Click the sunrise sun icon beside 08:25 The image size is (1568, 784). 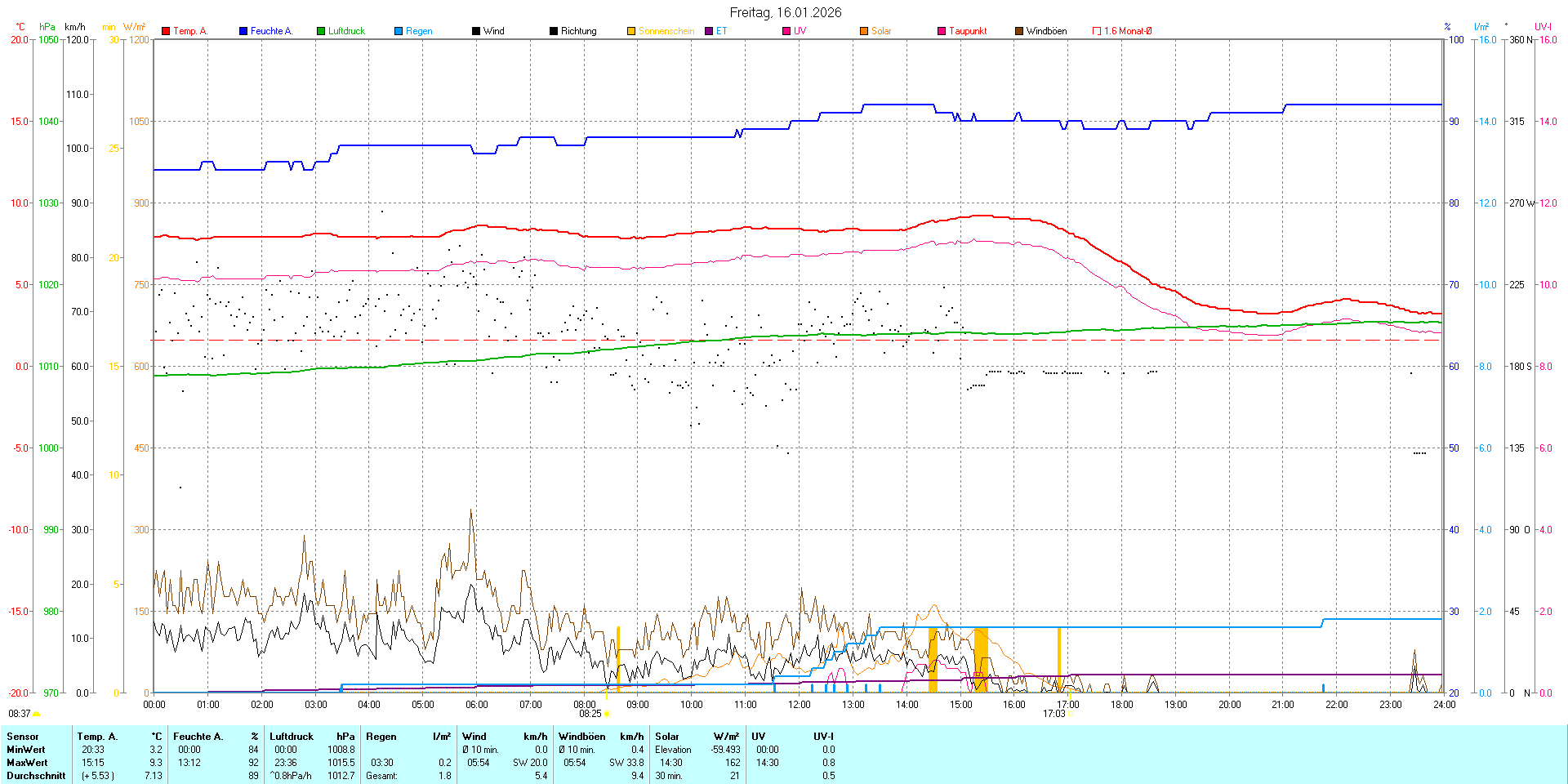pos(607,714)
